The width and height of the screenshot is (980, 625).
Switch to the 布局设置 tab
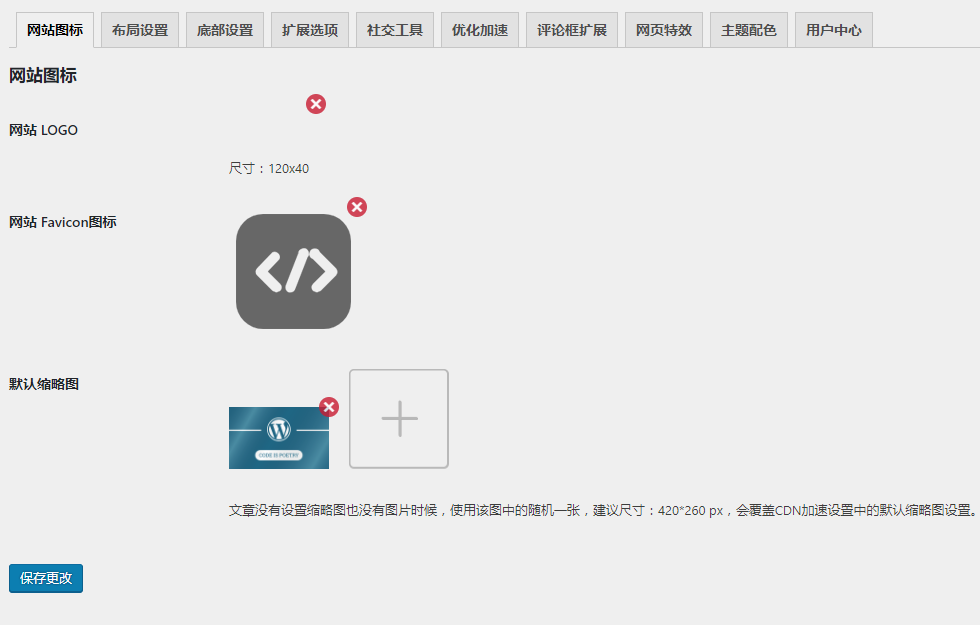click(x=140, y=30)
